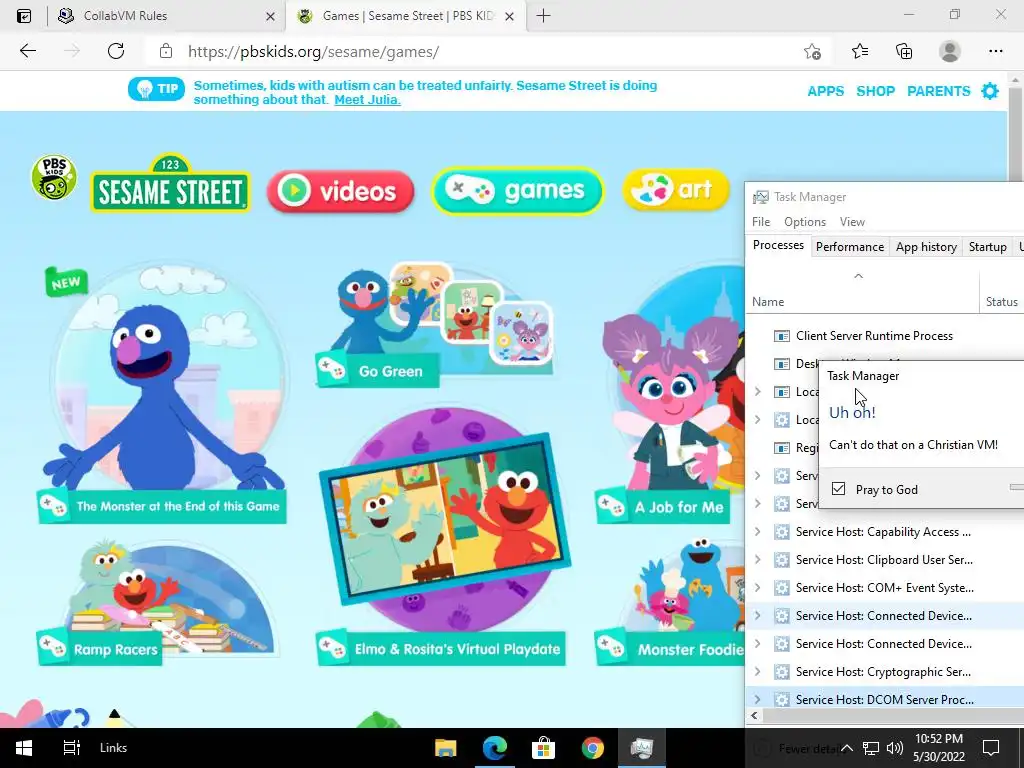This screenshot has height=768, width=1024.
Task: Open the volume control in tray
Action: point(895,748)
